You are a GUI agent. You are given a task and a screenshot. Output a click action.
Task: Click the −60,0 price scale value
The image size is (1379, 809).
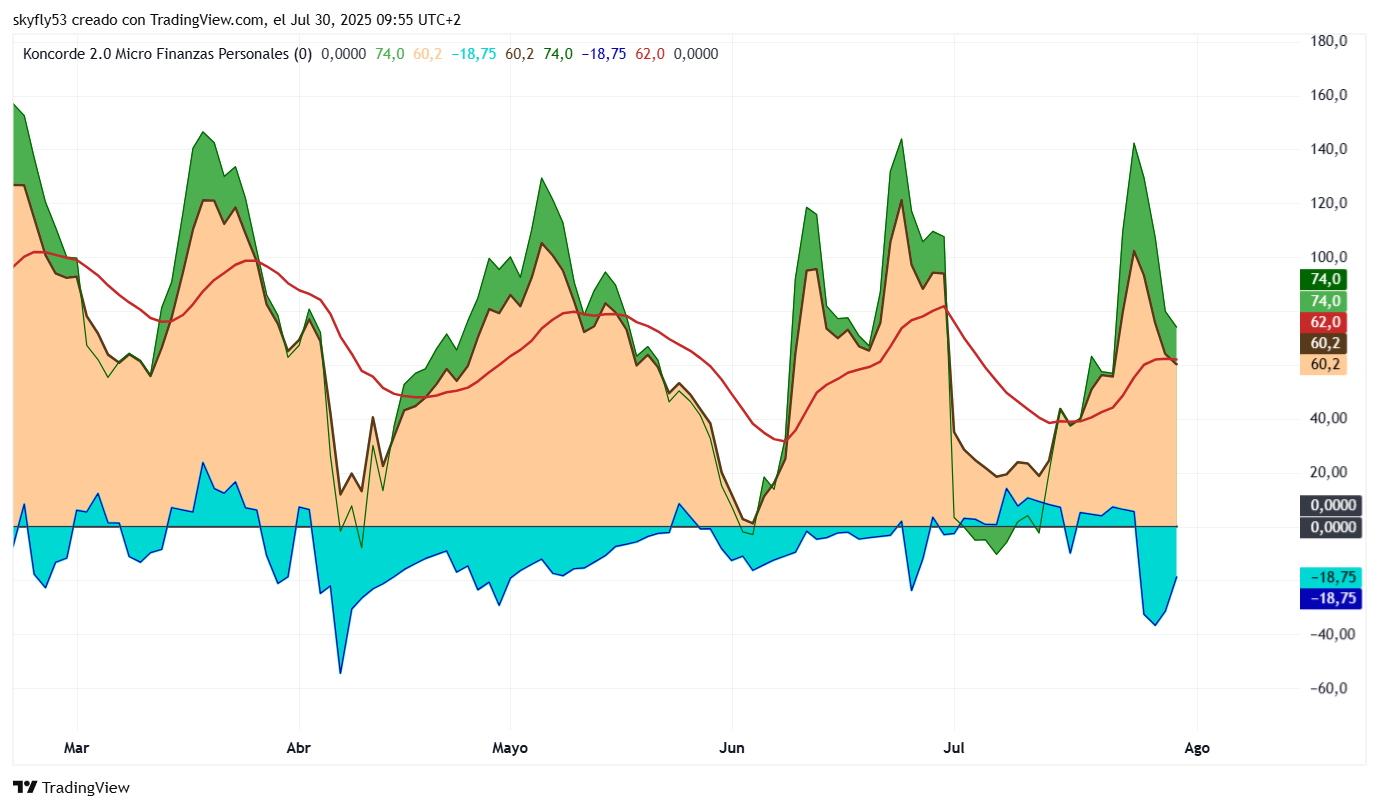(1326, 688)
